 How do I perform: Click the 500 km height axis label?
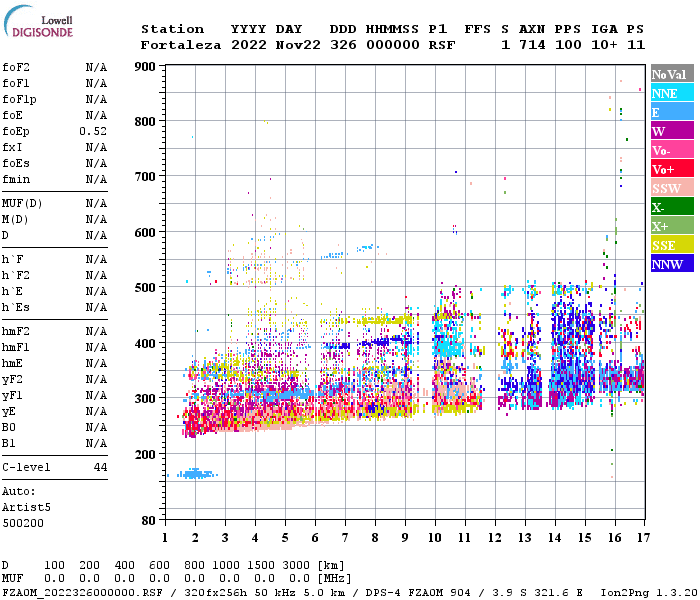coord(145,287)
